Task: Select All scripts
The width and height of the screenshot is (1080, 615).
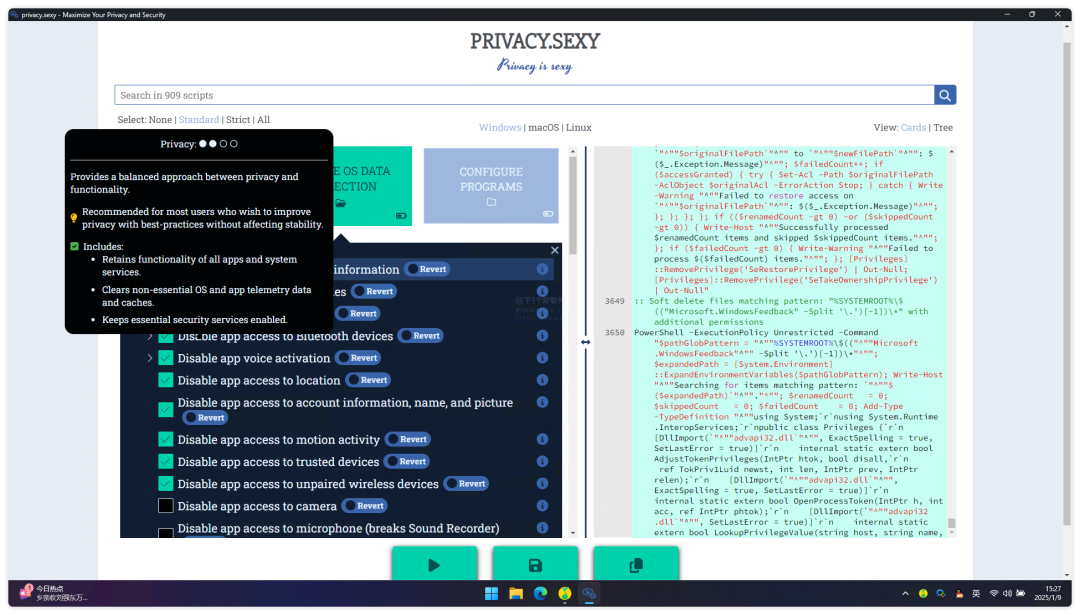Action: 264,120
